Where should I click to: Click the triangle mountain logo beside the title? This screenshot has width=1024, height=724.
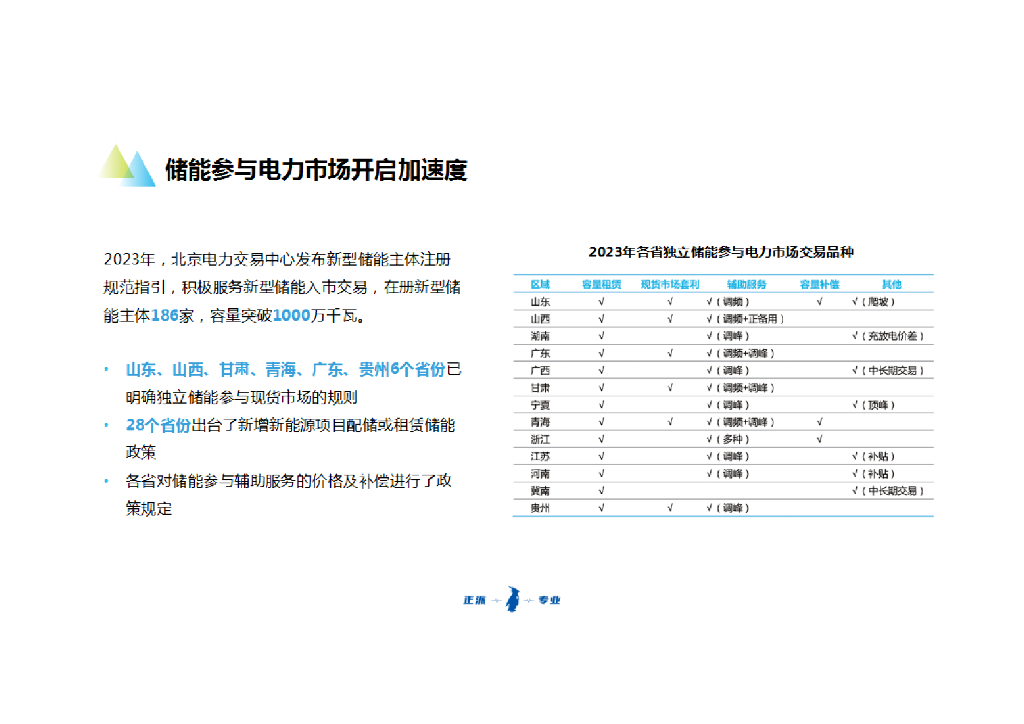(128, 165)
